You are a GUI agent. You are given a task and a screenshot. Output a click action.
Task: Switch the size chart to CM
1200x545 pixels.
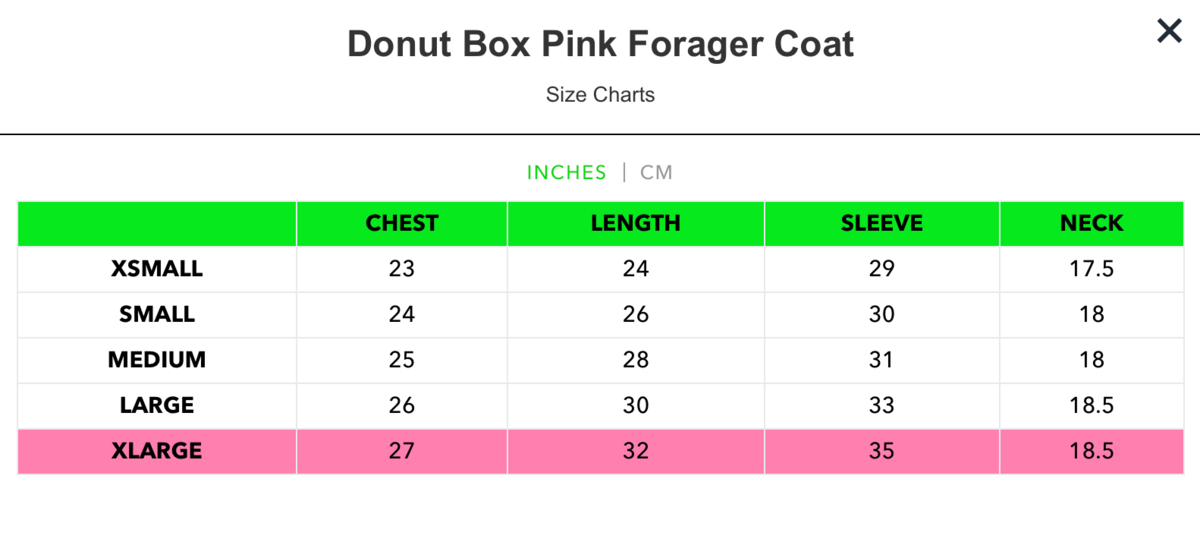(x=656, y=172)
